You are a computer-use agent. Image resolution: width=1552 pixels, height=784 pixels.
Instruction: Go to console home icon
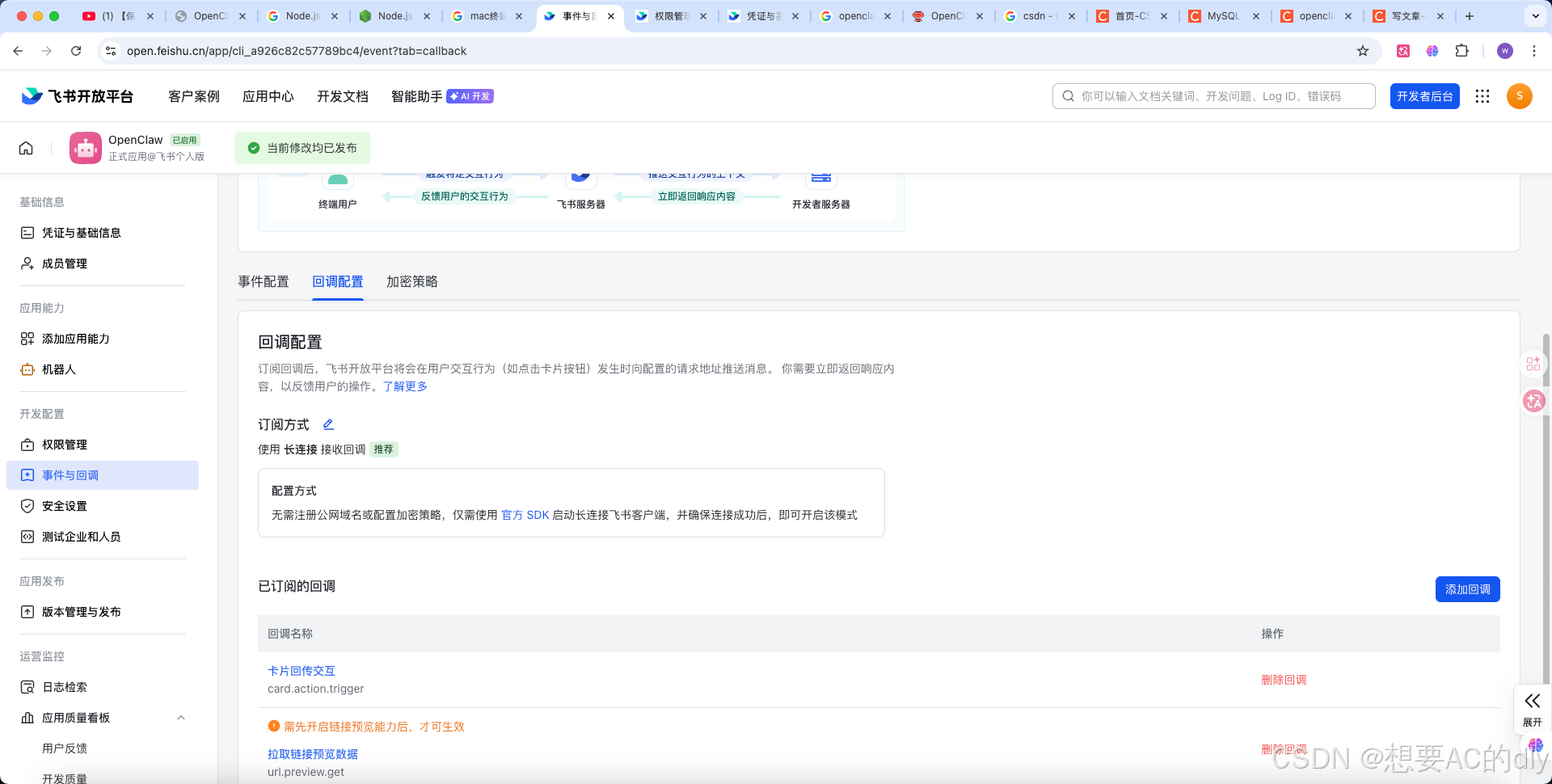point(26,148)
